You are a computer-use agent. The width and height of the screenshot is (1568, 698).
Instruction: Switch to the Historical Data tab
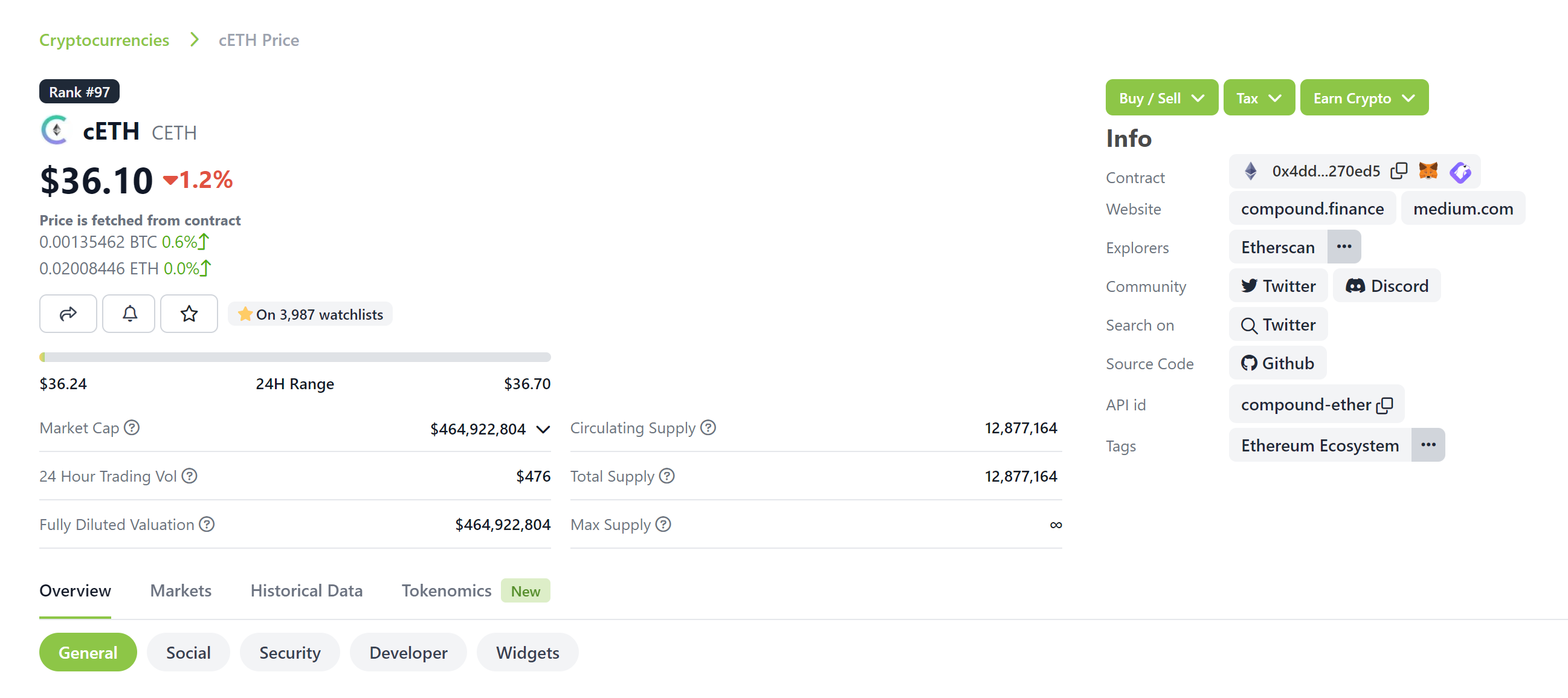[307, 590]
